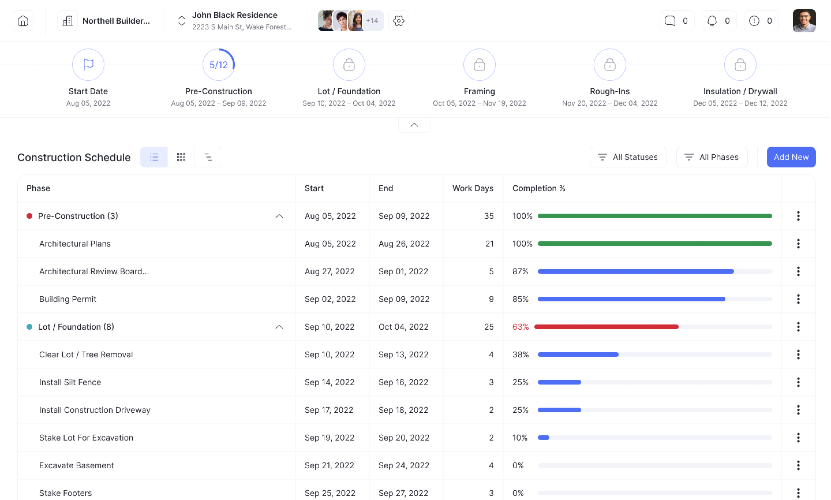Collapse the Pre-Construction phase group
Image resolution: width=831 pixels, height=500 pixels.
coord(279,216)
